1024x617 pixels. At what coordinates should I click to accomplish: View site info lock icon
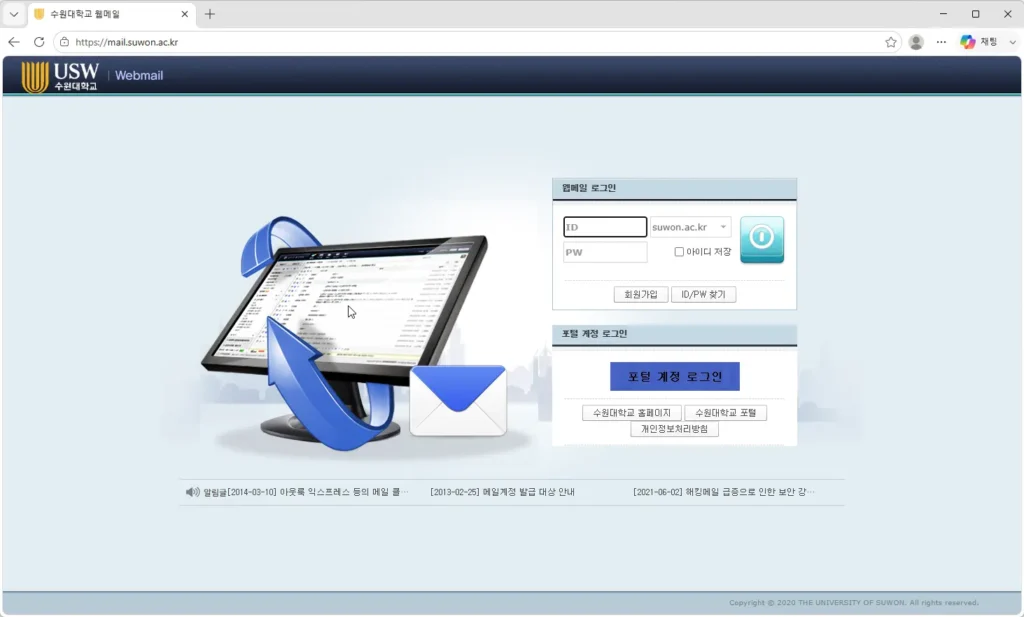point(64,42)
